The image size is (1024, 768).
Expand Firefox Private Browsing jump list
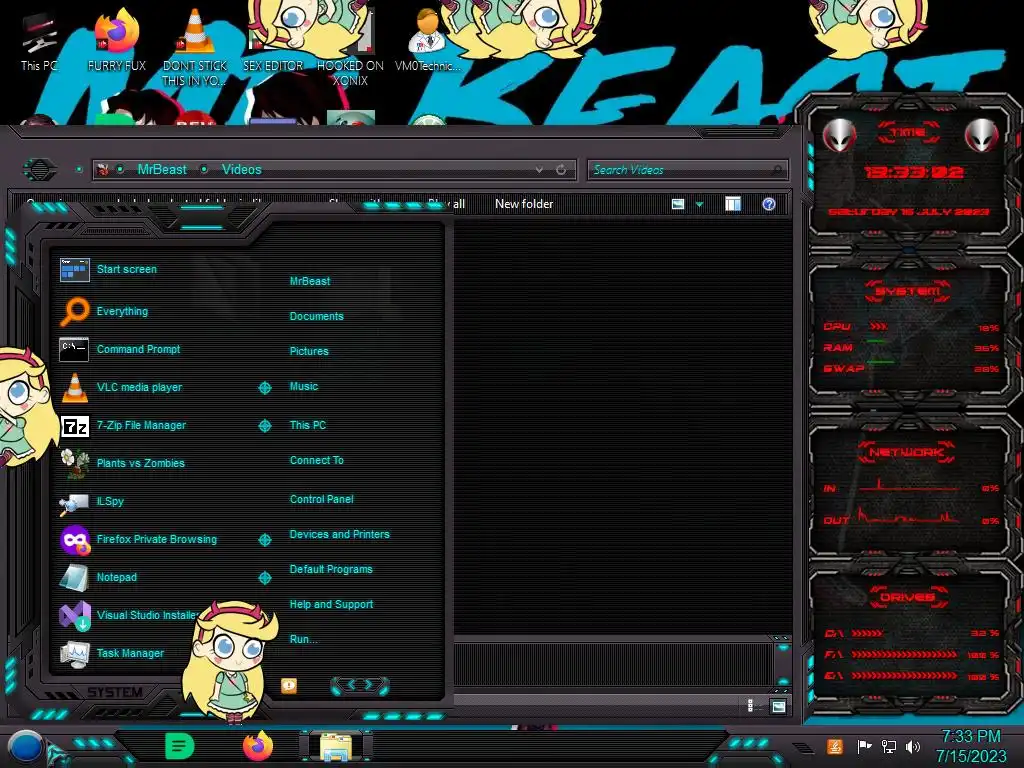265,539
